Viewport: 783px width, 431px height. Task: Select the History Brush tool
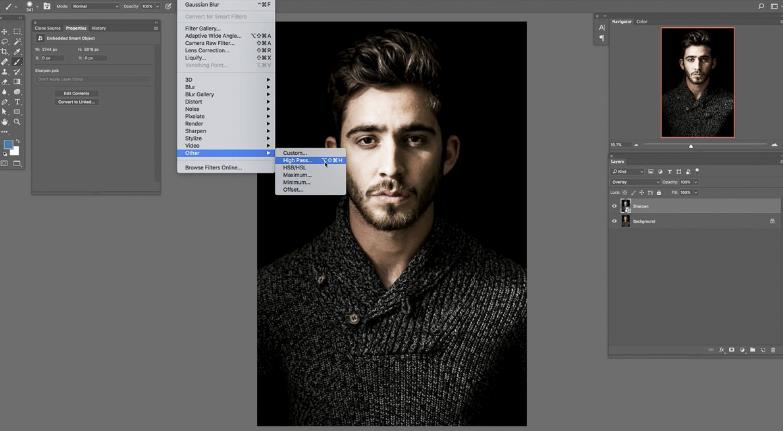[17, 72]
